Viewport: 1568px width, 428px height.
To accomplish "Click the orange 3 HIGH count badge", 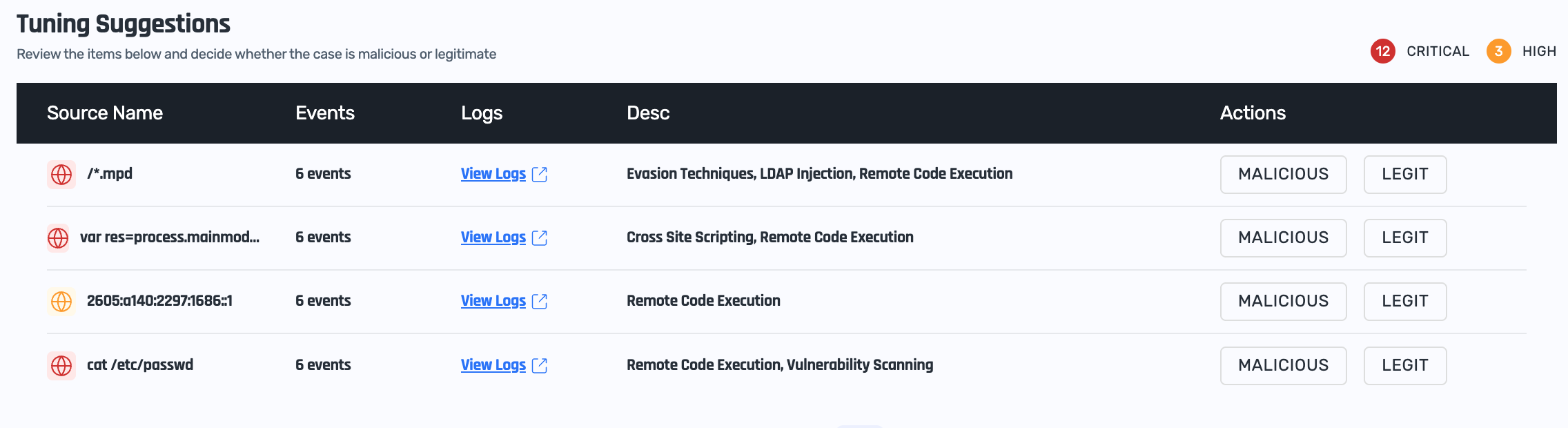I will tap(1498, 51).
